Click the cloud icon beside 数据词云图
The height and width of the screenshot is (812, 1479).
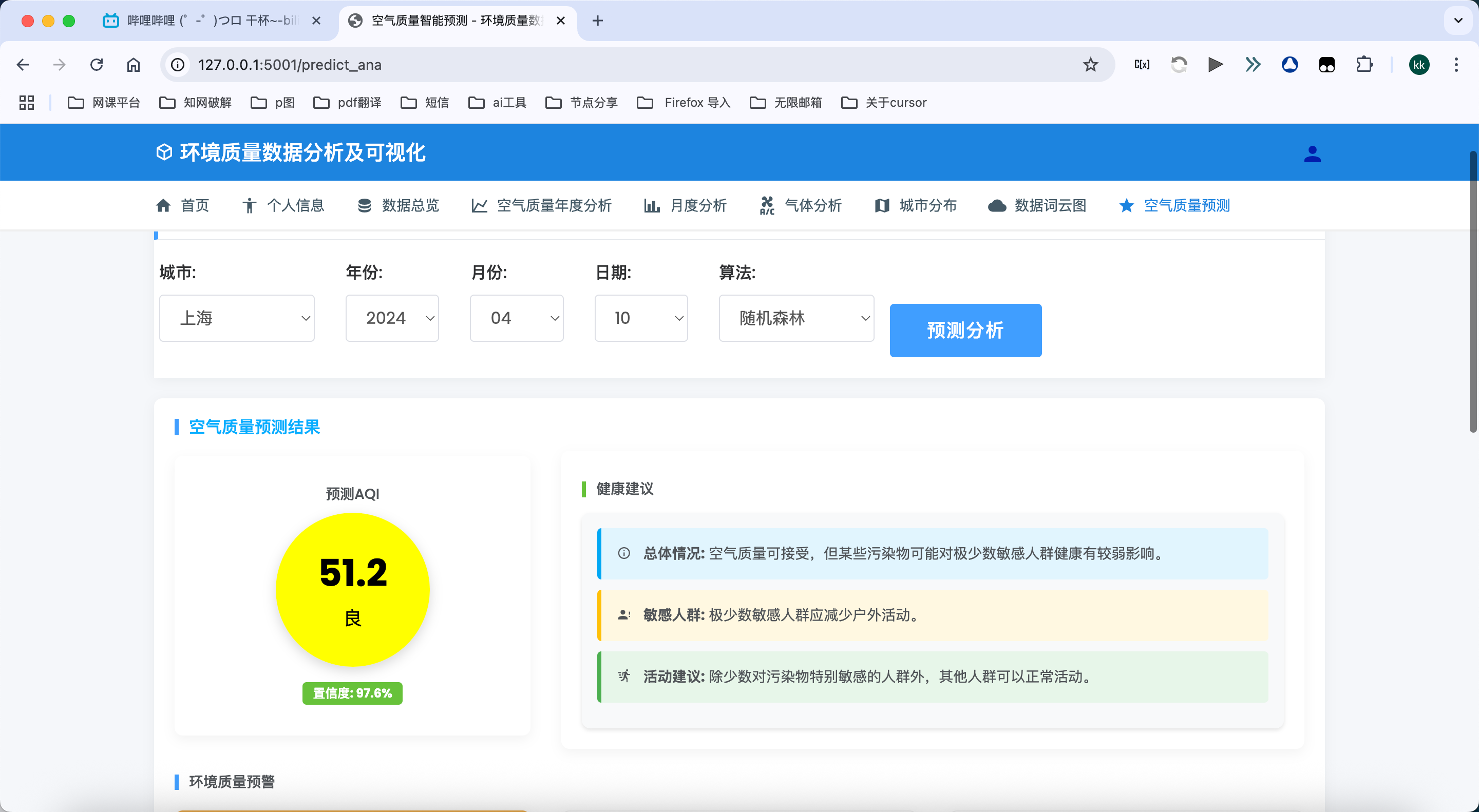(997, 205)
